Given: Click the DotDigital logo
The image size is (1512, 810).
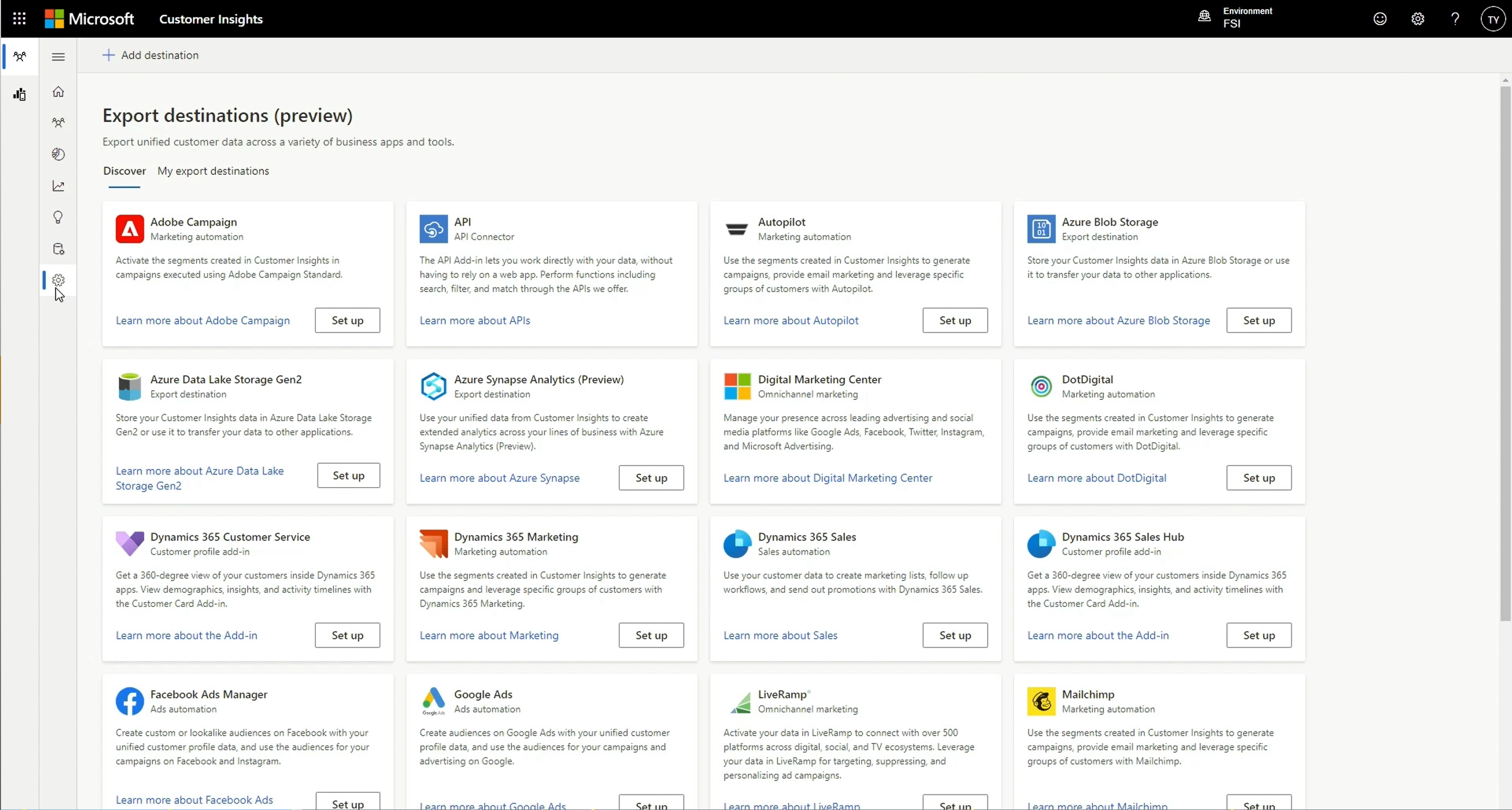Looking at the screenshot, I should click(x=1041, y=386).
